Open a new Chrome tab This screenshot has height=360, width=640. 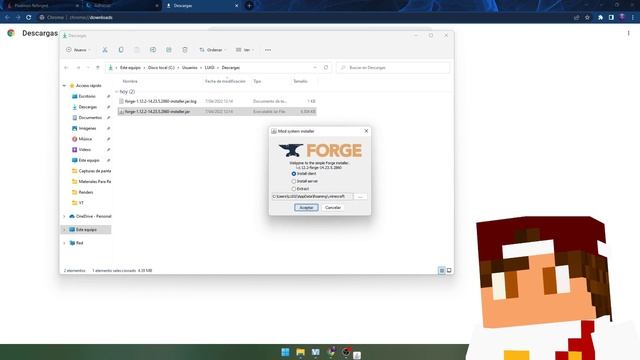[249, 6]
